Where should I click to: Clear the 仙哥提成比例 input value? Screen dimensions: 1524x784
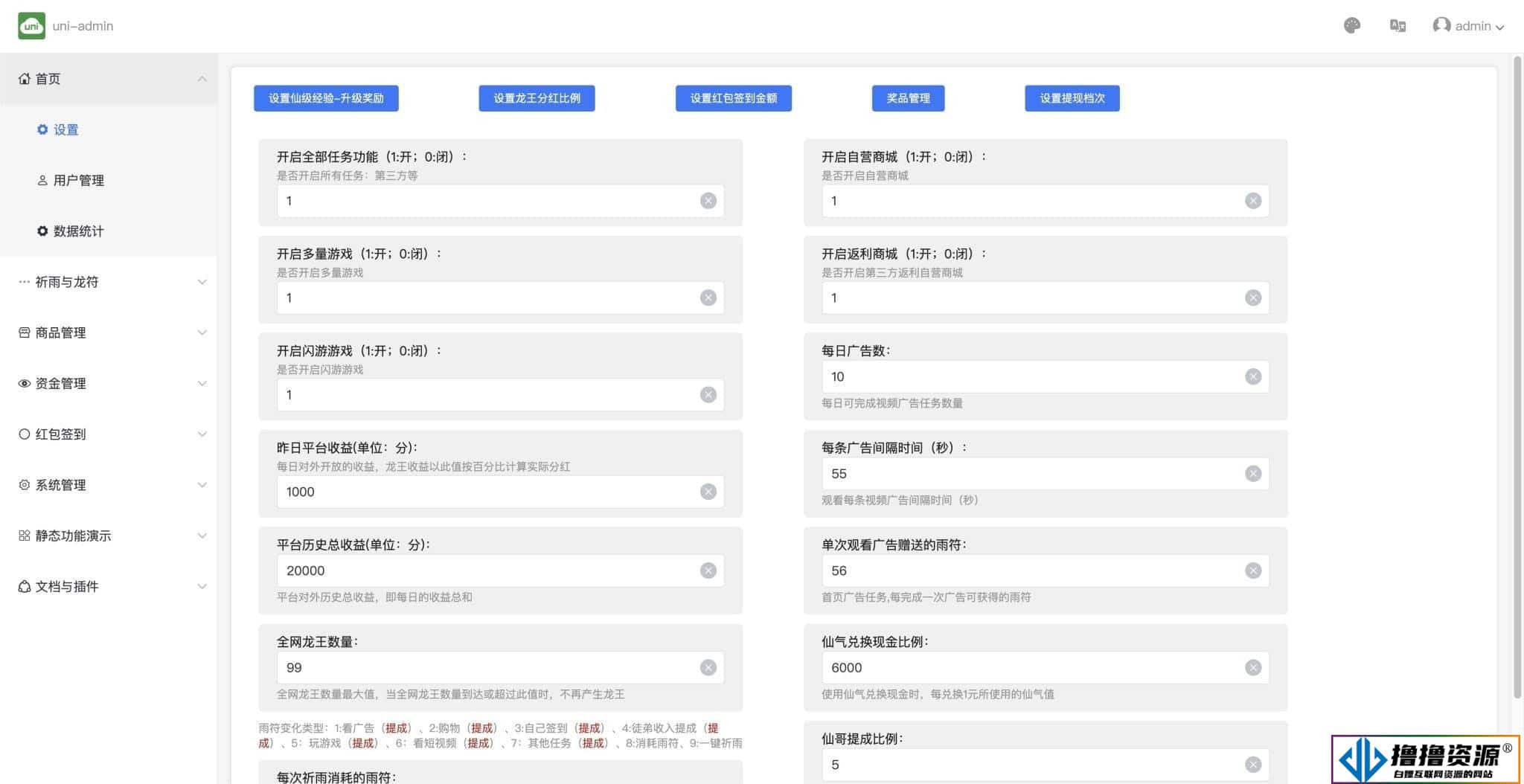(x=1253, y=765)
